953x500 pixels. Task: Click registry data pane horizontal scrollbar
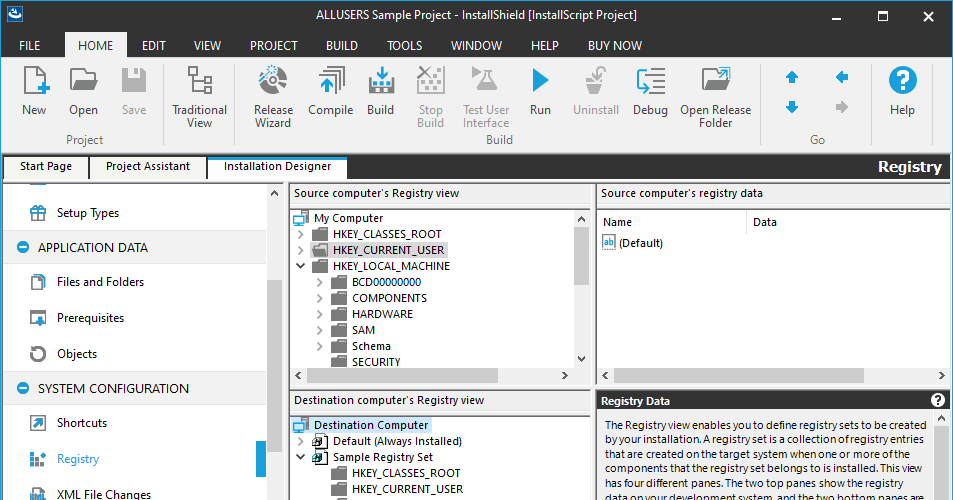[738, 375]
